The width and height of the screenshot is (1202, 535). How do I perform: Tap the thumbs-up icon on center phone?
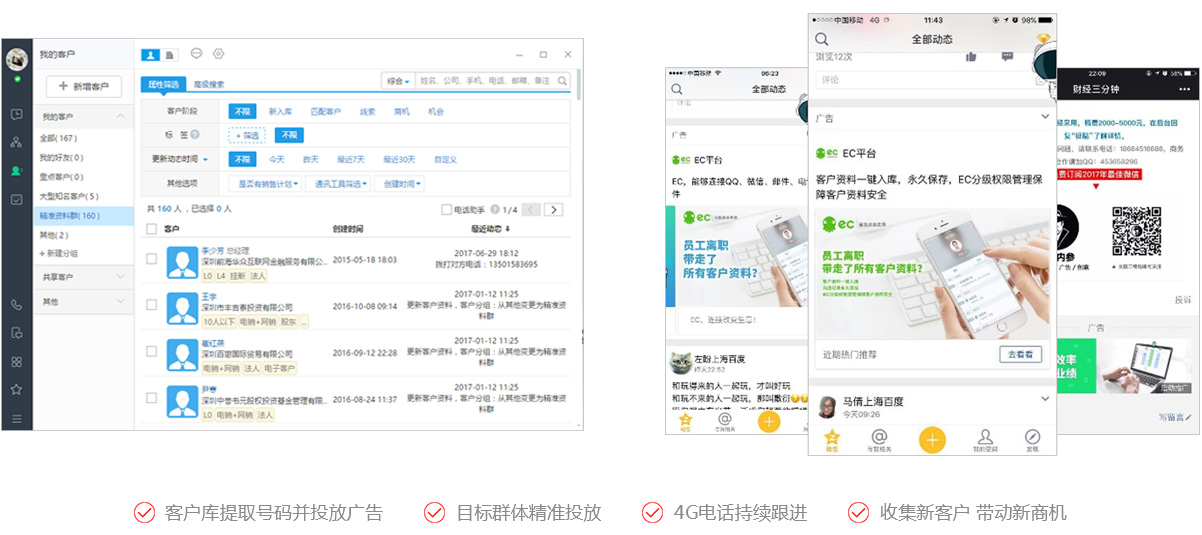(x=971, y=57)
